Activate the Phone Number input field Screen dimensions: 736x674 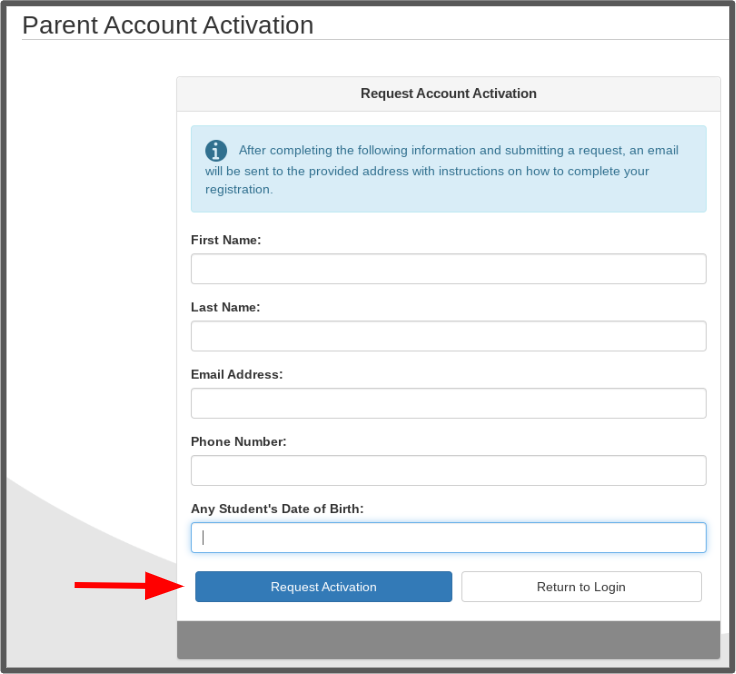pos(448,470)
